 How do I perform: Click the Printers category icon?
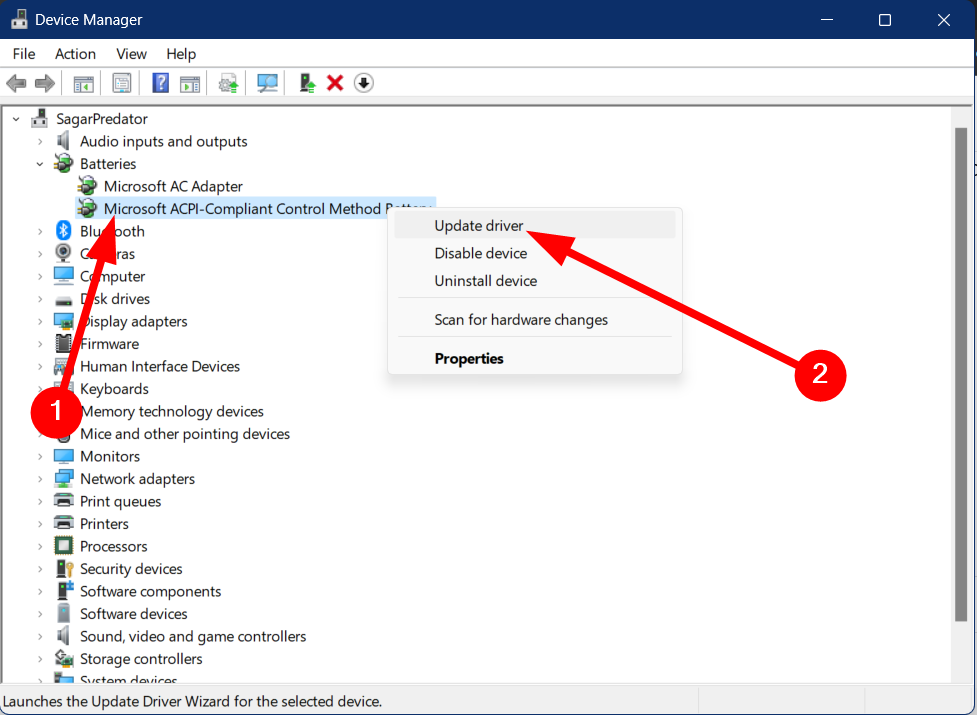pos(64,523)
